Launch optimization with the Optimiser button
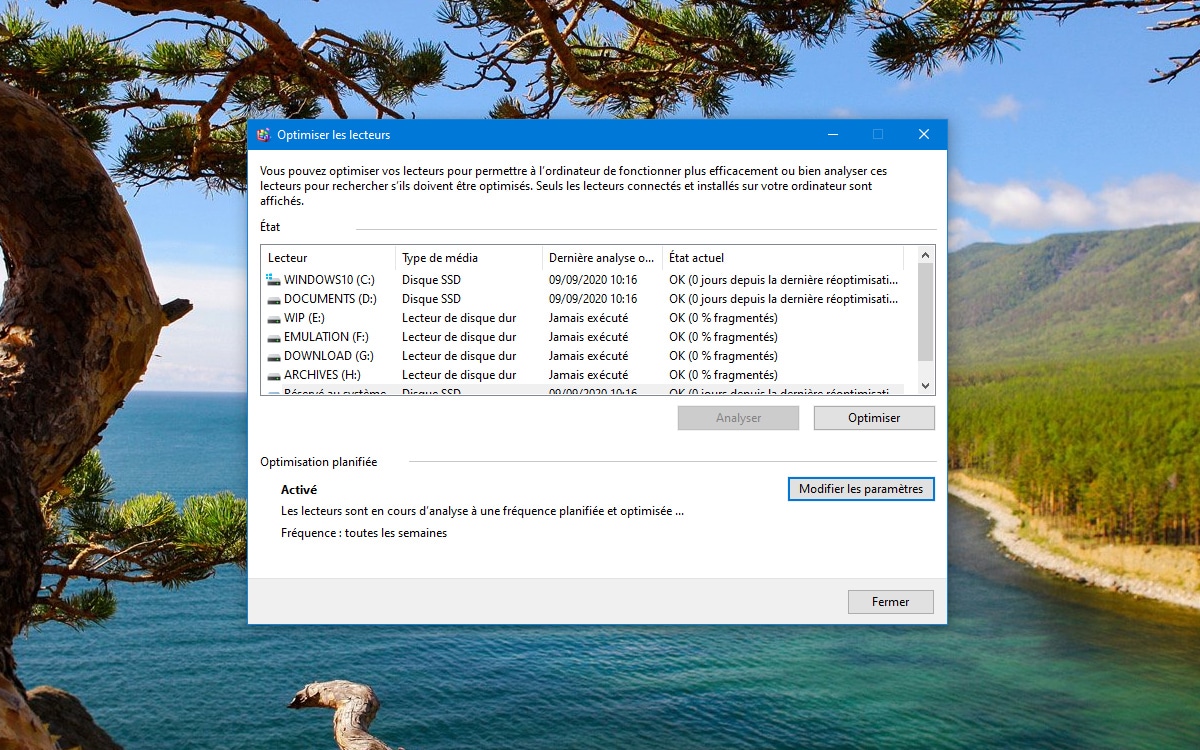The height and width of the screenshot is (750, 1200). [x=873, y=417]
